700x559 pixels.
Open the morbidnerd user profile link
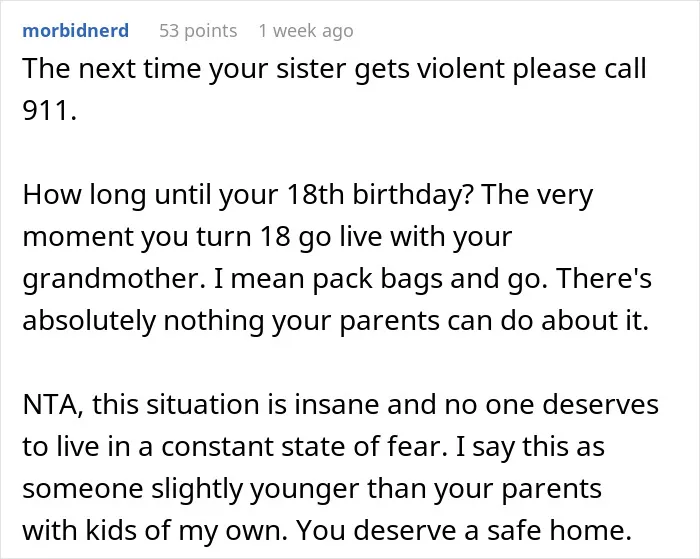point(75,31)
